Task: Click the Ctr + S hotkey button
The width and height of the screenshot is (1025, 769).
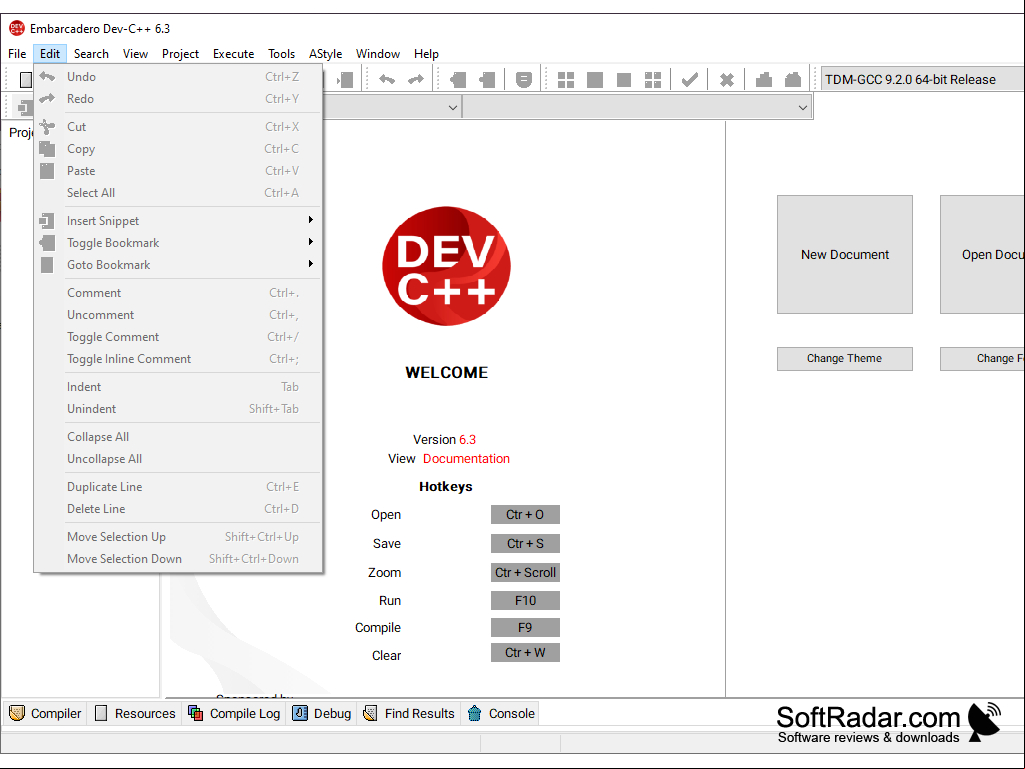Action: click(x=525, y=543)
